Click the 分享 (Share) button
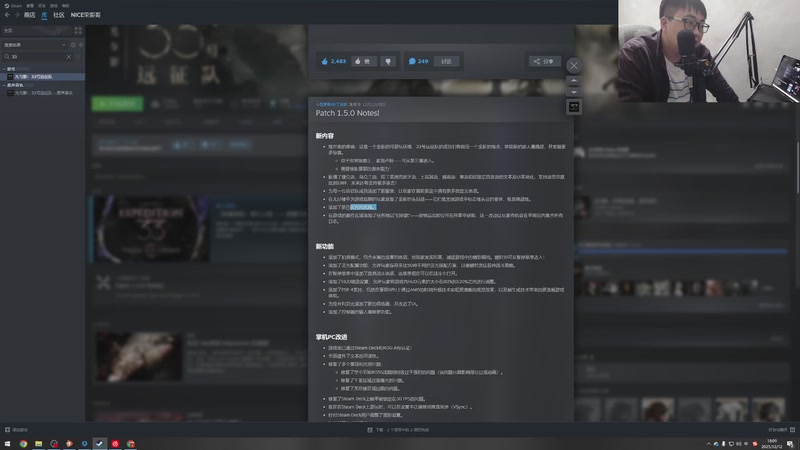This screenshot has height=450, width=800. click(544, 61)
